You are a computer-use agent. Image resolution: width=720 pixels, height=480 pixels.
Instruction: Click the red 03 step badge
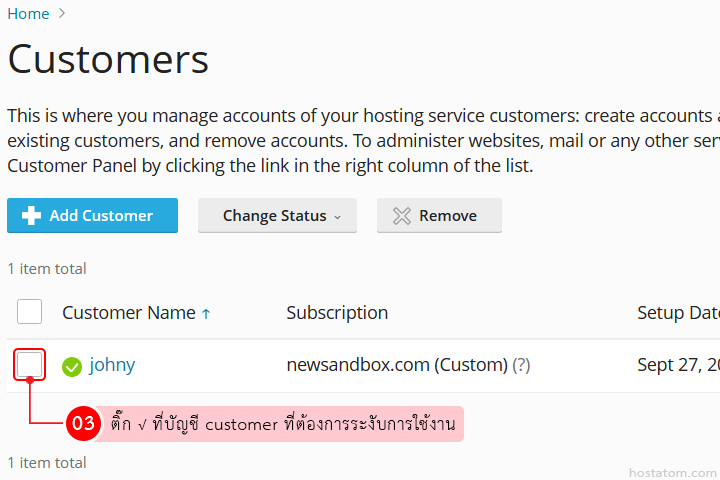pos(83,423)
